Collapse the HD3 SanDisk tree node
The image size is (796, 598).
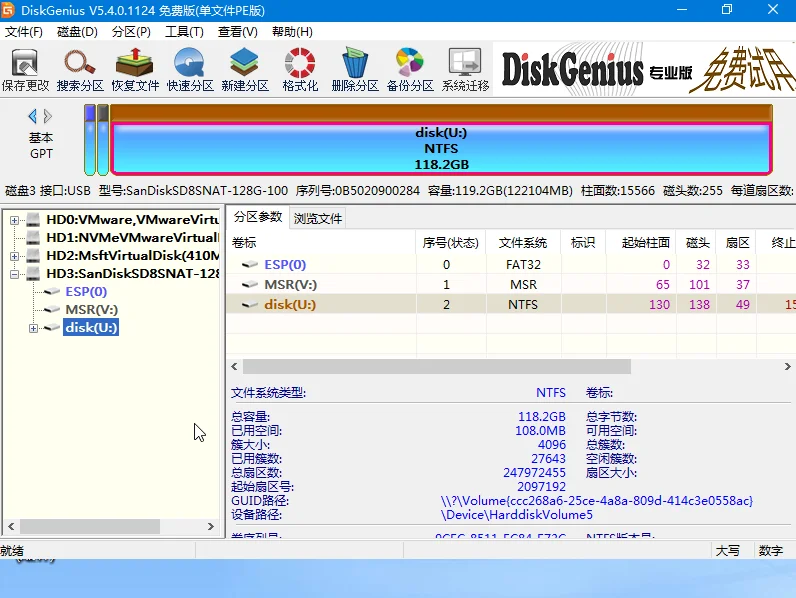pos(14,274)
